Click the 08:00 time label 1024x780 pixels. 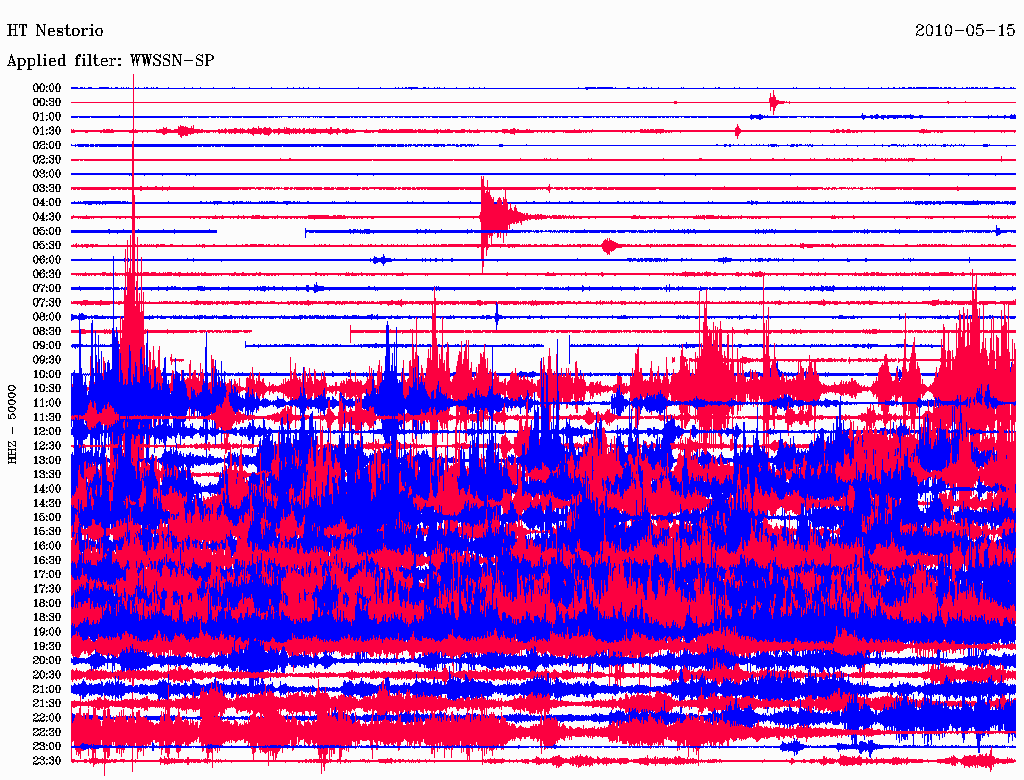click(x=47, y=317)
